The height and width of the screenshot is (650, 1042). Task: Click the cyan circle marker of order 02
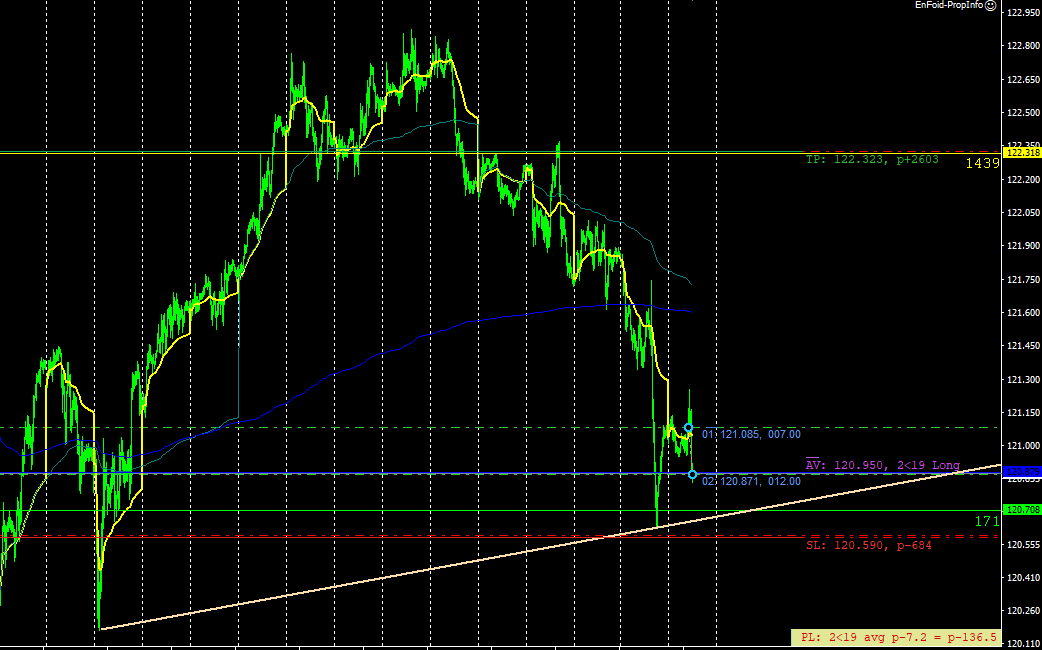692,475
